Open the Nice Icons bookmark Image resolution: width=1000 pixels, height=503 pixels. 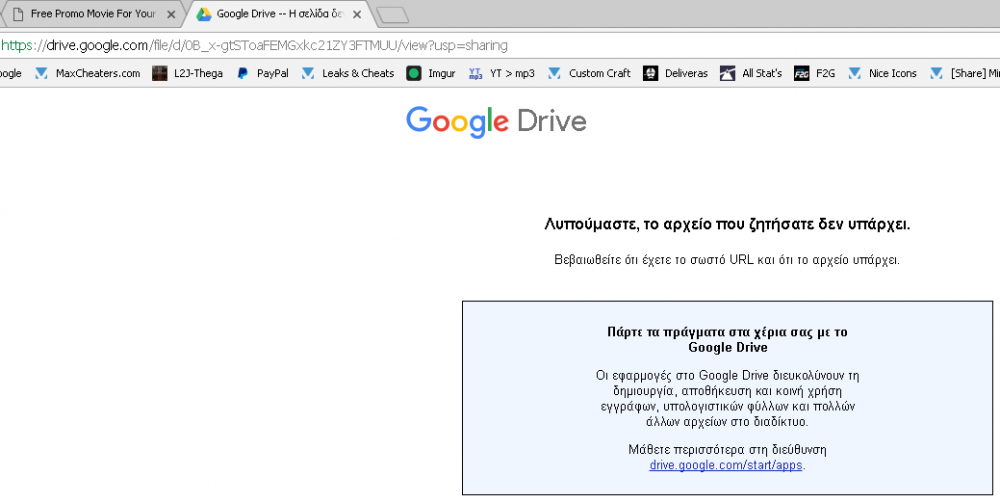coord(883,73)
